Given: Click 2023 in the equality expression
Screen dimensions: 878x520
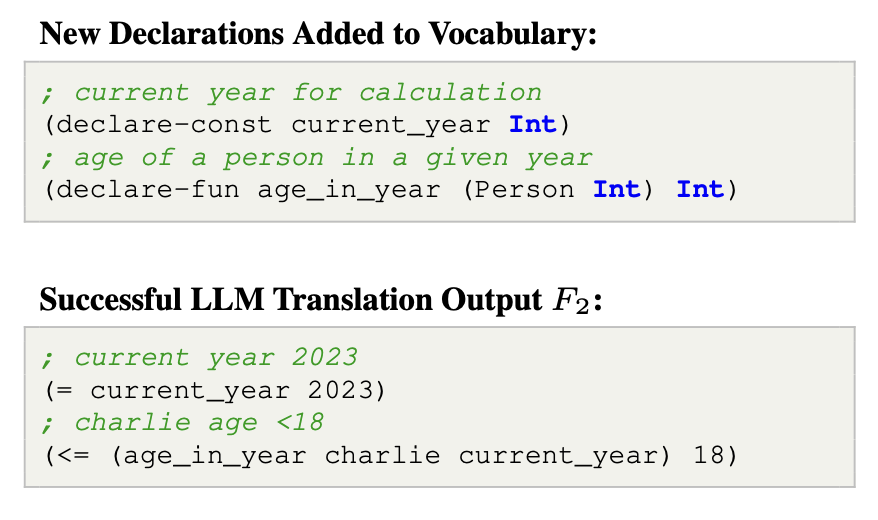Looking at the screenshot, I should click(x=341, y=390).
